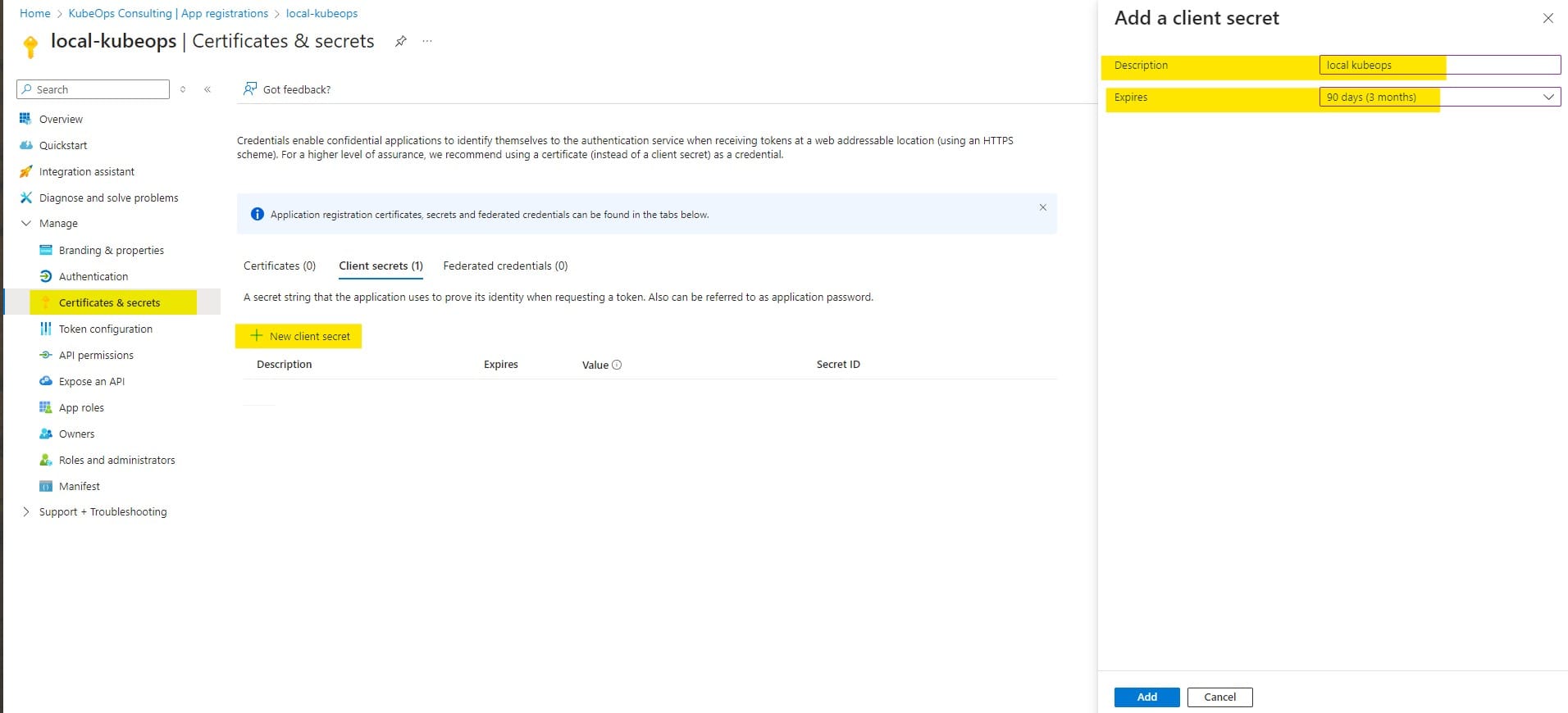This screenshot has width=1568, height=713.
Task: Click the Manifest icon
Action: pyautogui.click(x=46, y=486)
